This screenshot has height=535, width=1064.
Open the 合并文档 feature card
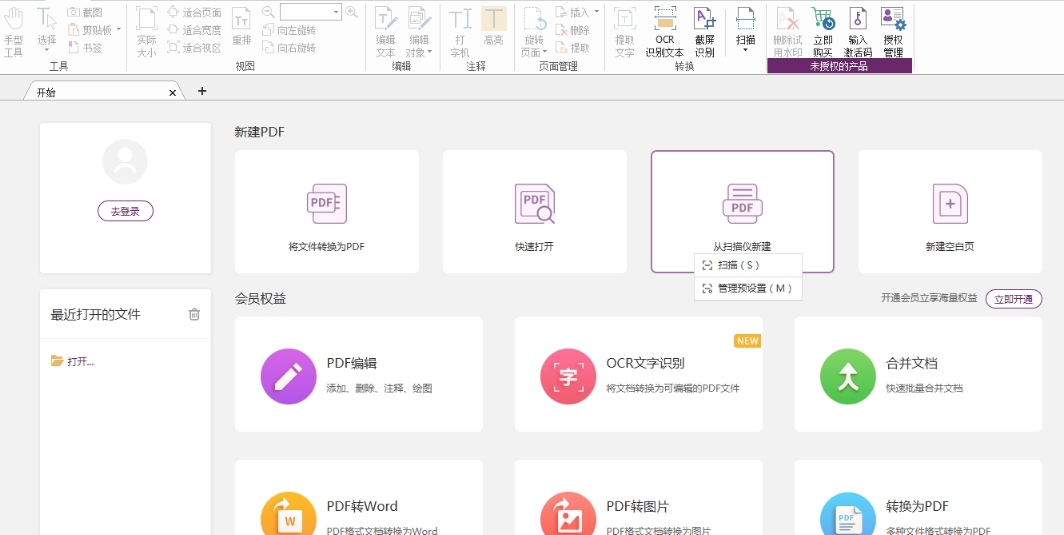(x=918, y=374)
